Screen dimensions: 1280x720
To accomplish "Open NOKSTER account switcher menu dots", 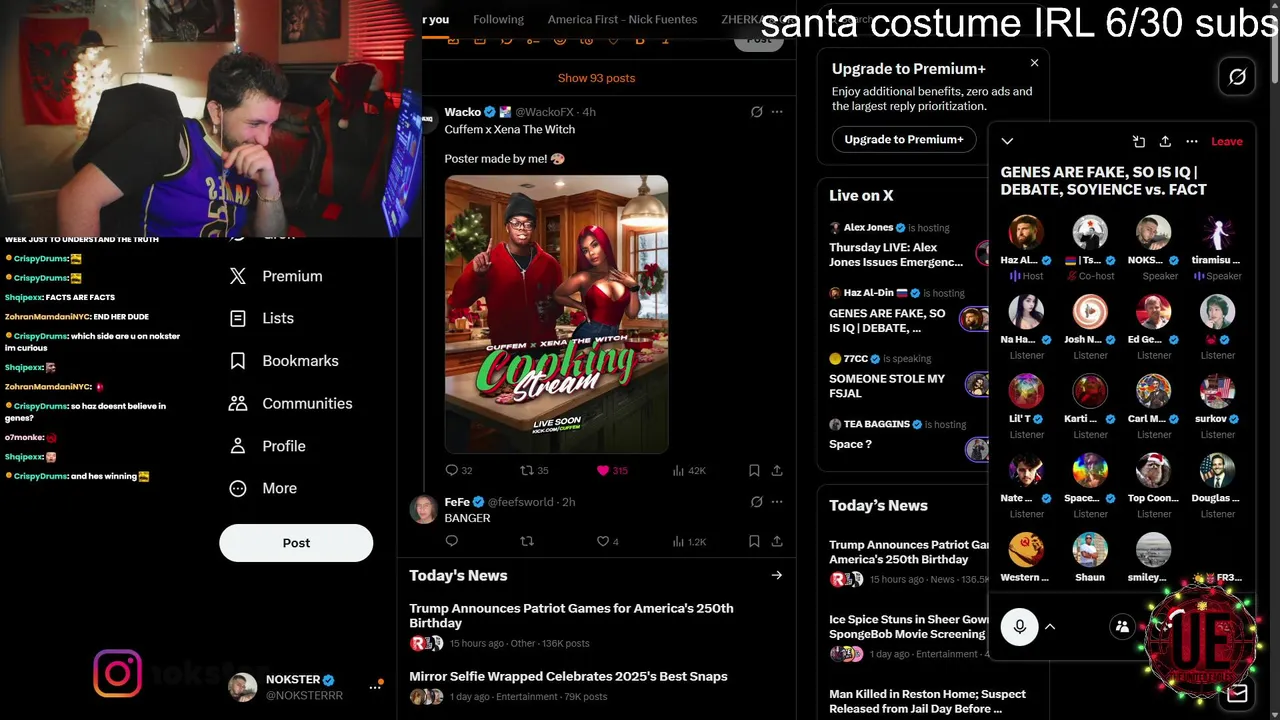I will (376, 687).
